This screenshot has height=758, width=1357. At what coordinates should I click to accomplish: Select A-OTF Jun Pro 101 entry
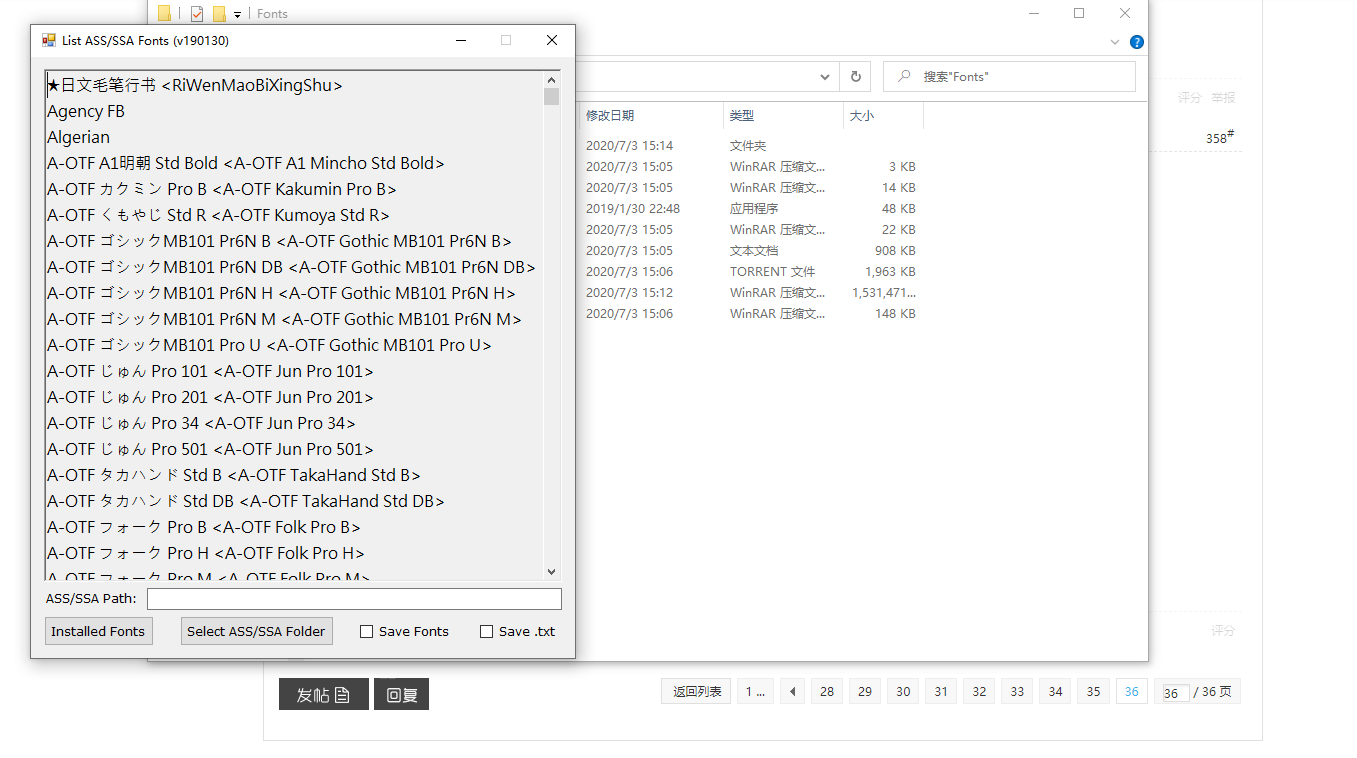(x=210, y=371)
